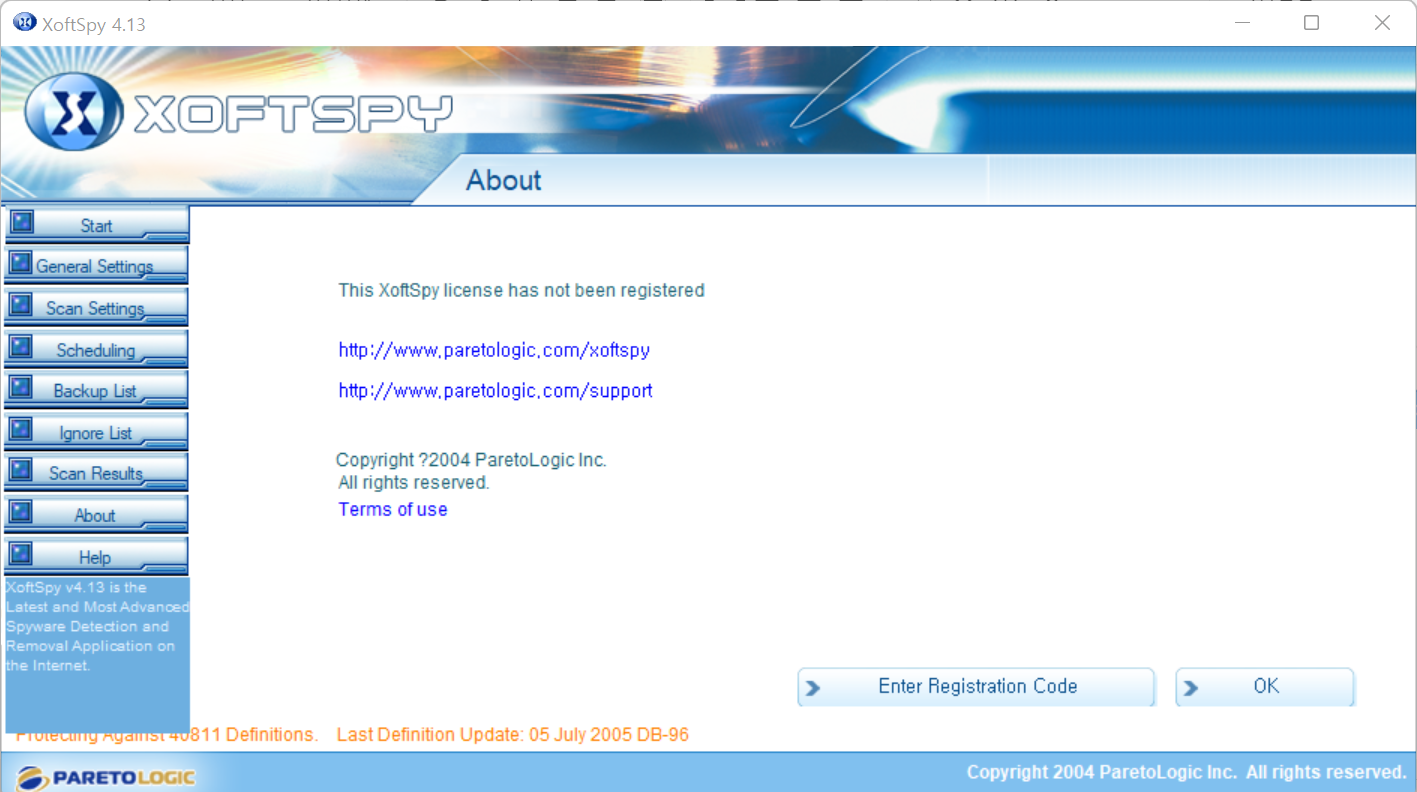Click the Protecting Against Definitions status text
1417x792 pixels.
point(167,735)
